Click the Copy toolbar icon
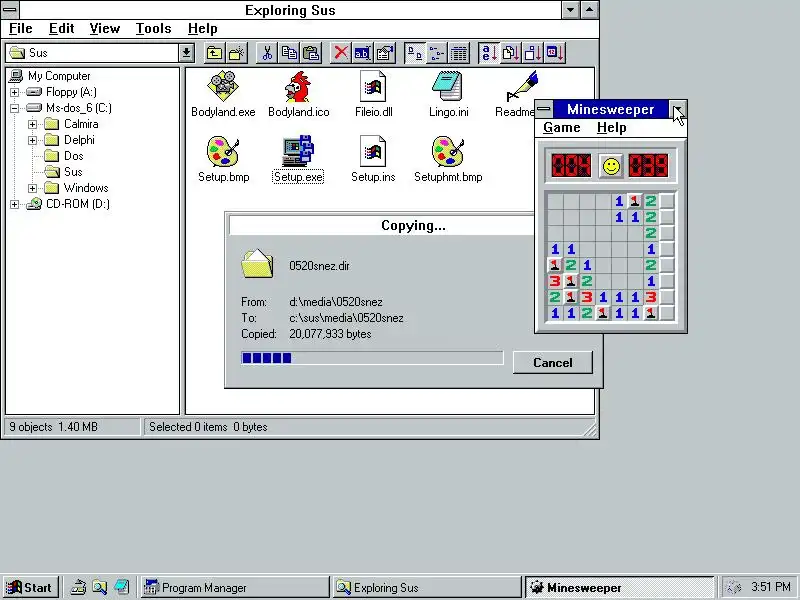Image resolution: width=800 pixels, height=600 pixels. click(289, 53)
